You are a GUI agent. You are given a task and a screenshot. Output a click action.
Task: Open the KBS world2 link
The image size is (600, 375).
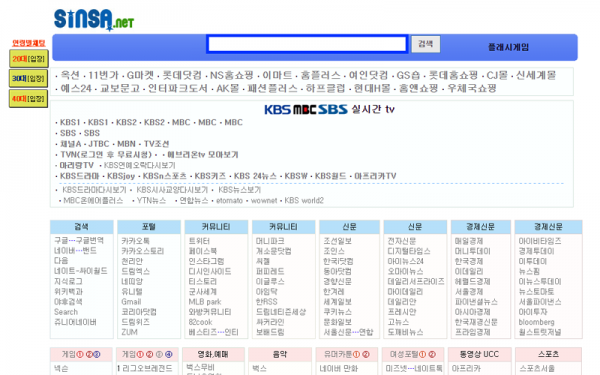[x=304, y=201]
